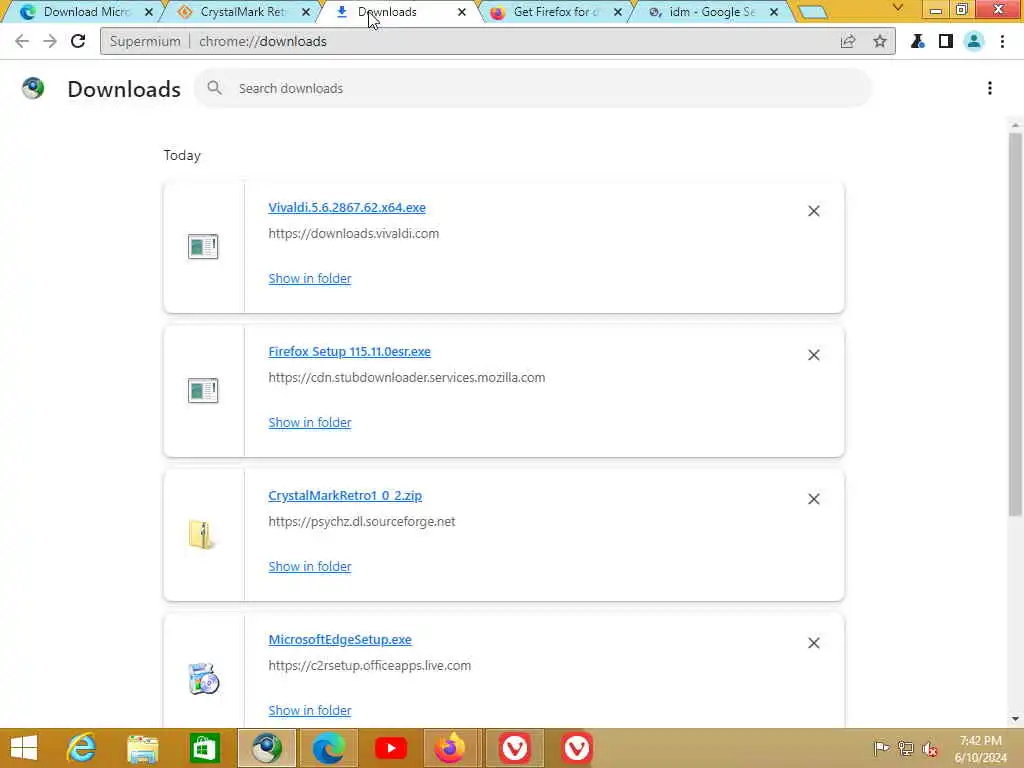Click the first Vivaldi taskbar icon
Screen dimensions: 1024x768
pyautogui.click(x=515, y=748)
